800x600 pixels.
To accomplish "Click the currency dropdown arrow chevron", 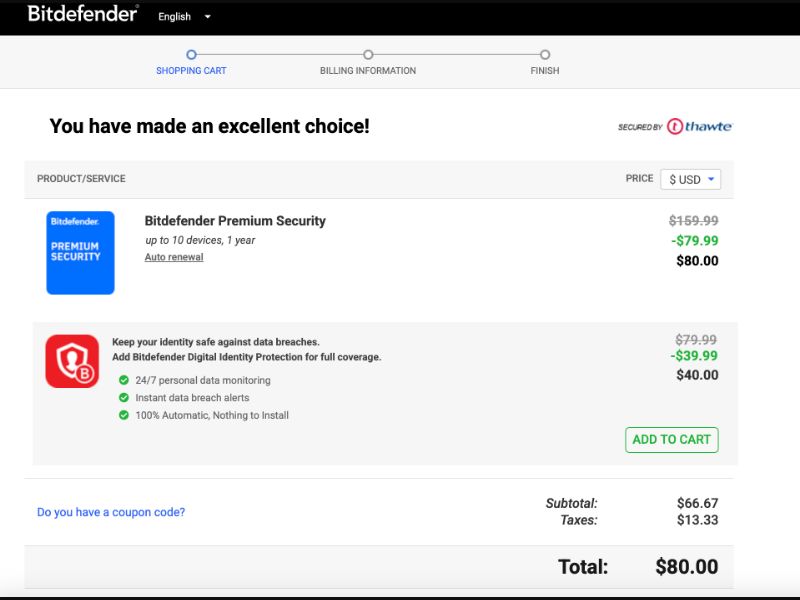I will (x=712, y=178).
